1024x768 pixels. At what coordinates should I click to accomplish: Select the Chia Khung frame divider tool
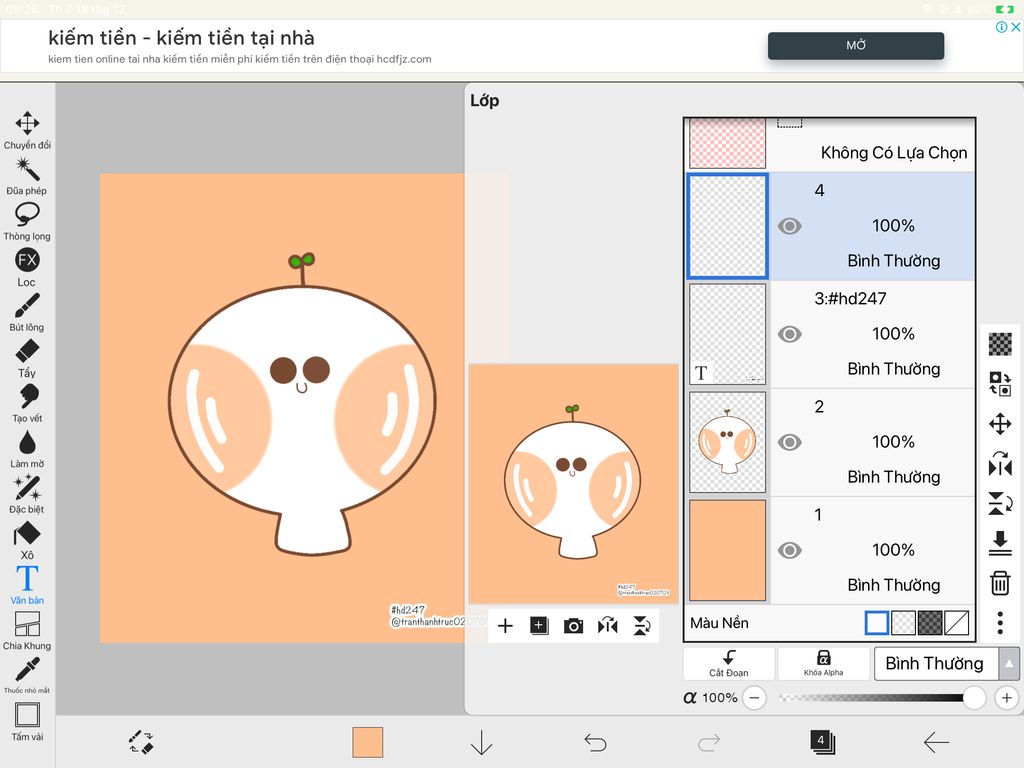point(27,631)
